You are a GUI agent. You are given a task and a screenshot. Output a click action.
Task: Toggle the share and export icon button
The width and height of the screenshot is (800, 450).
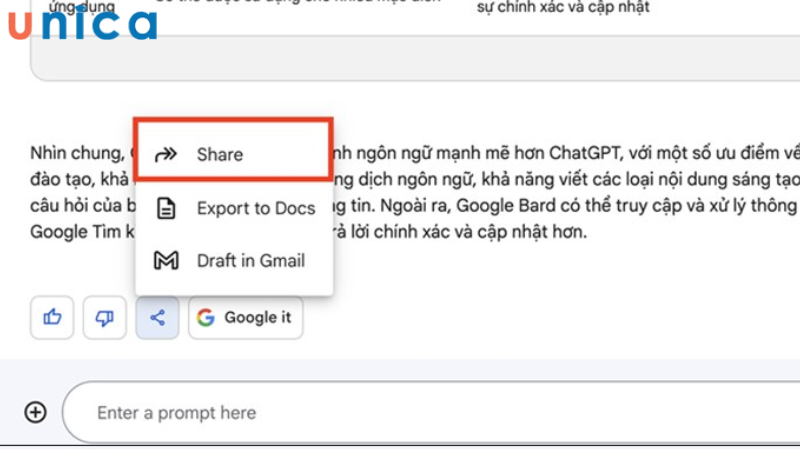pyautogui.click(x=157, y=317)
